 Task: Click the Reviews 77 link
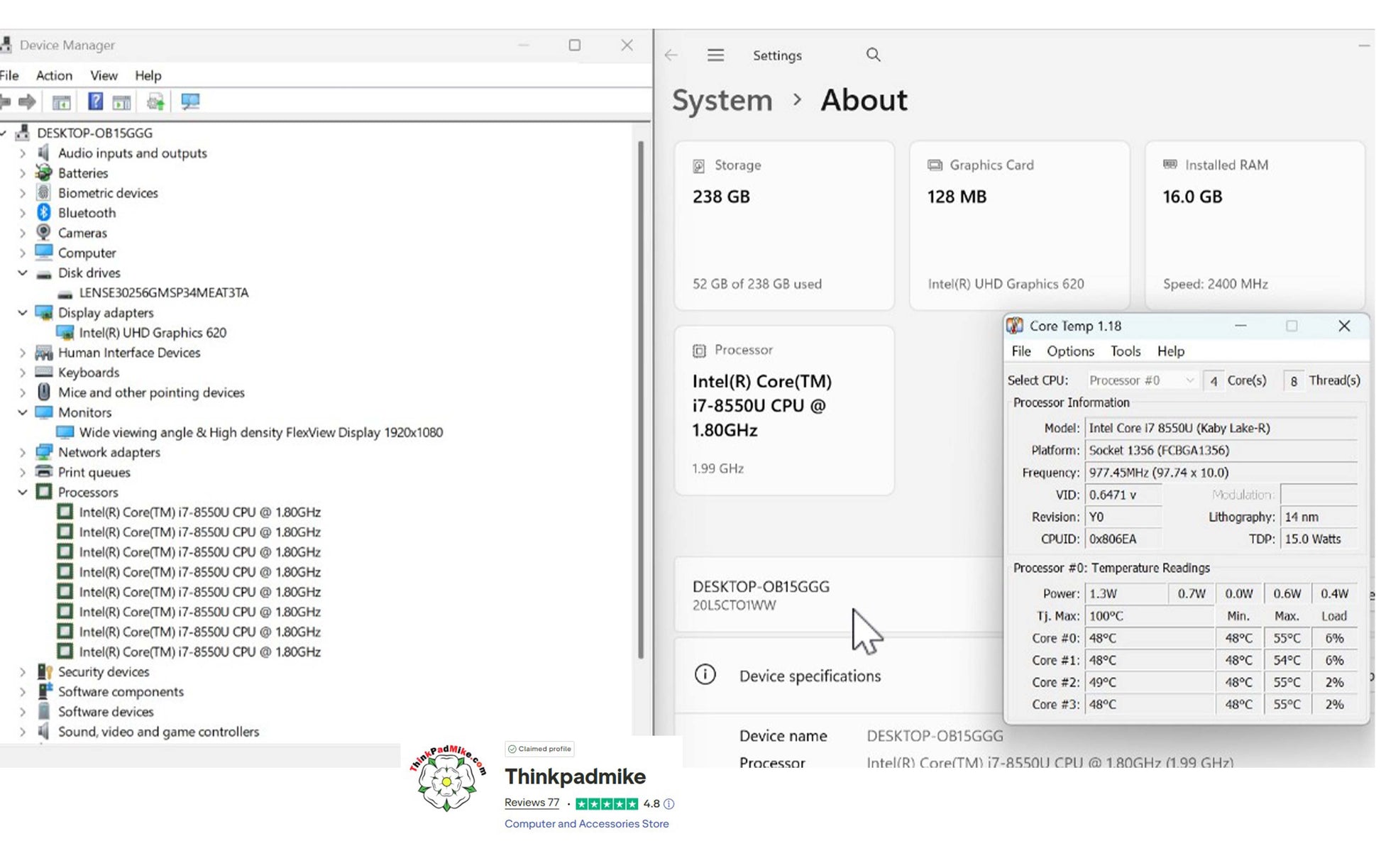(532, 803)
